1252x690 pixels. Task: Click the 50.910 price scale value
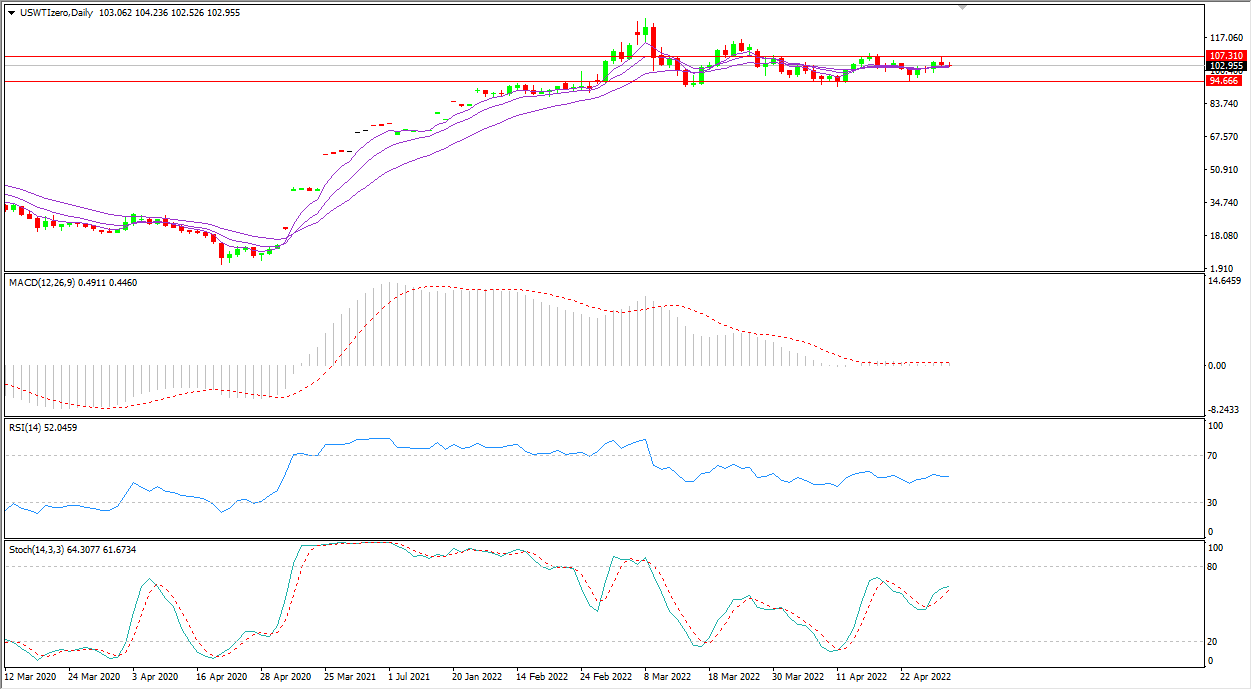point(1224,170)
